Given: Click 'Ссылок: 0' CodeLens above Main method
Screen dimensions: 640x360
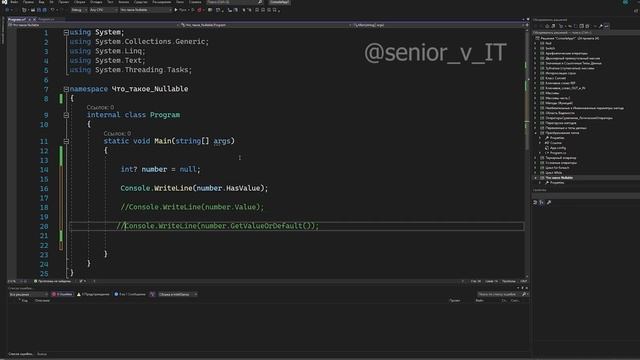Looking at the screenshot, I should (117, 133).
